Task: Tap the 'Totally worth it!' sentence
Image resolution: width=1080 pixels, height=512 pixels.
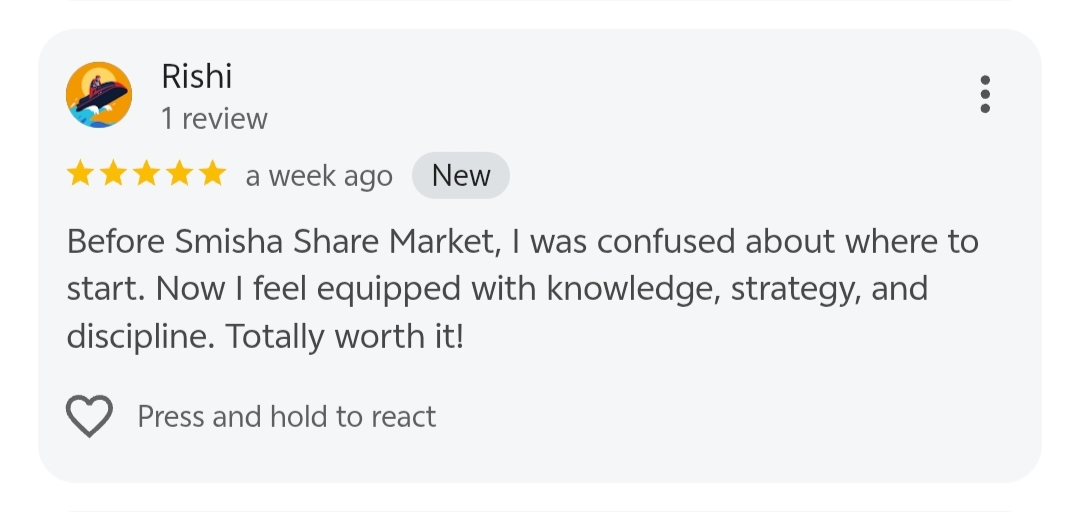Action: pos(345,337)
